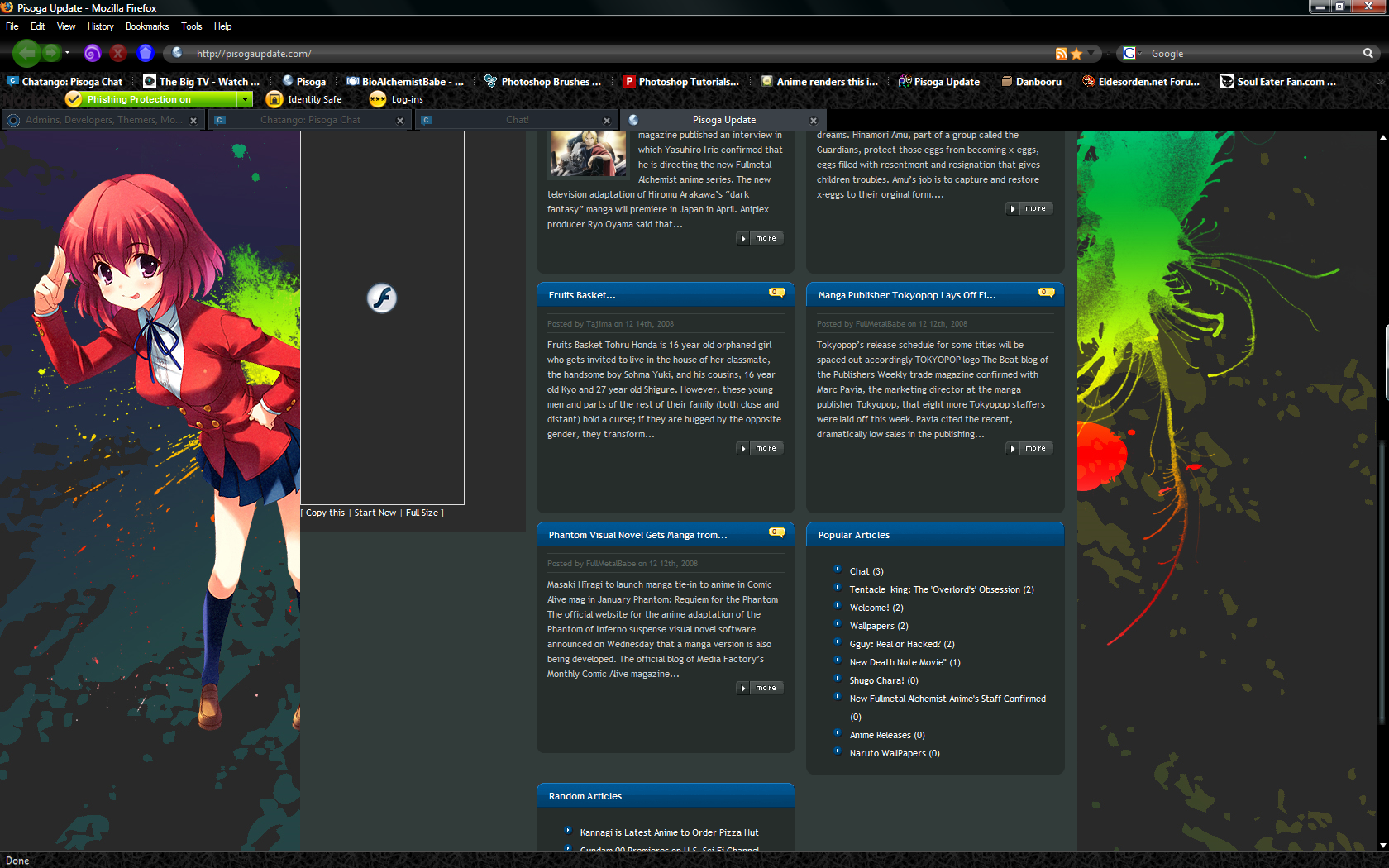Open the URL history dropdown arrow
The image size is (1389, 868).
pyautogui.click(x=1091, y=54)
